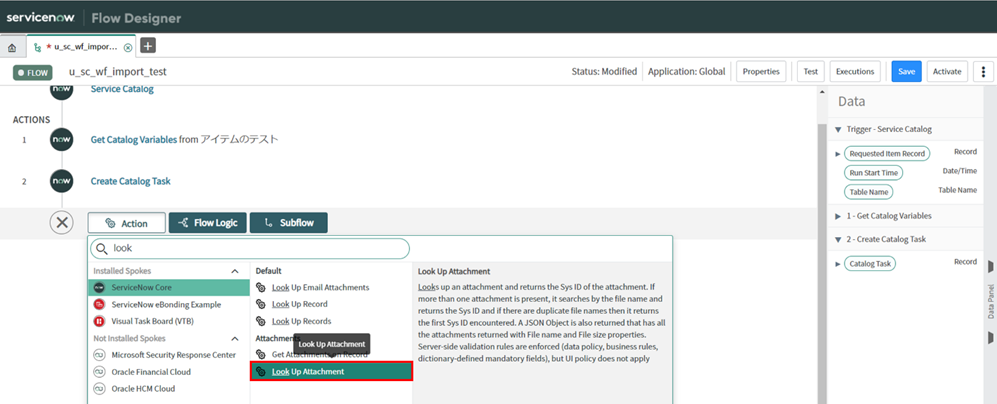997x404 pixels.
Task: Open Get Catalog Variables action
Action: [134, 140]
